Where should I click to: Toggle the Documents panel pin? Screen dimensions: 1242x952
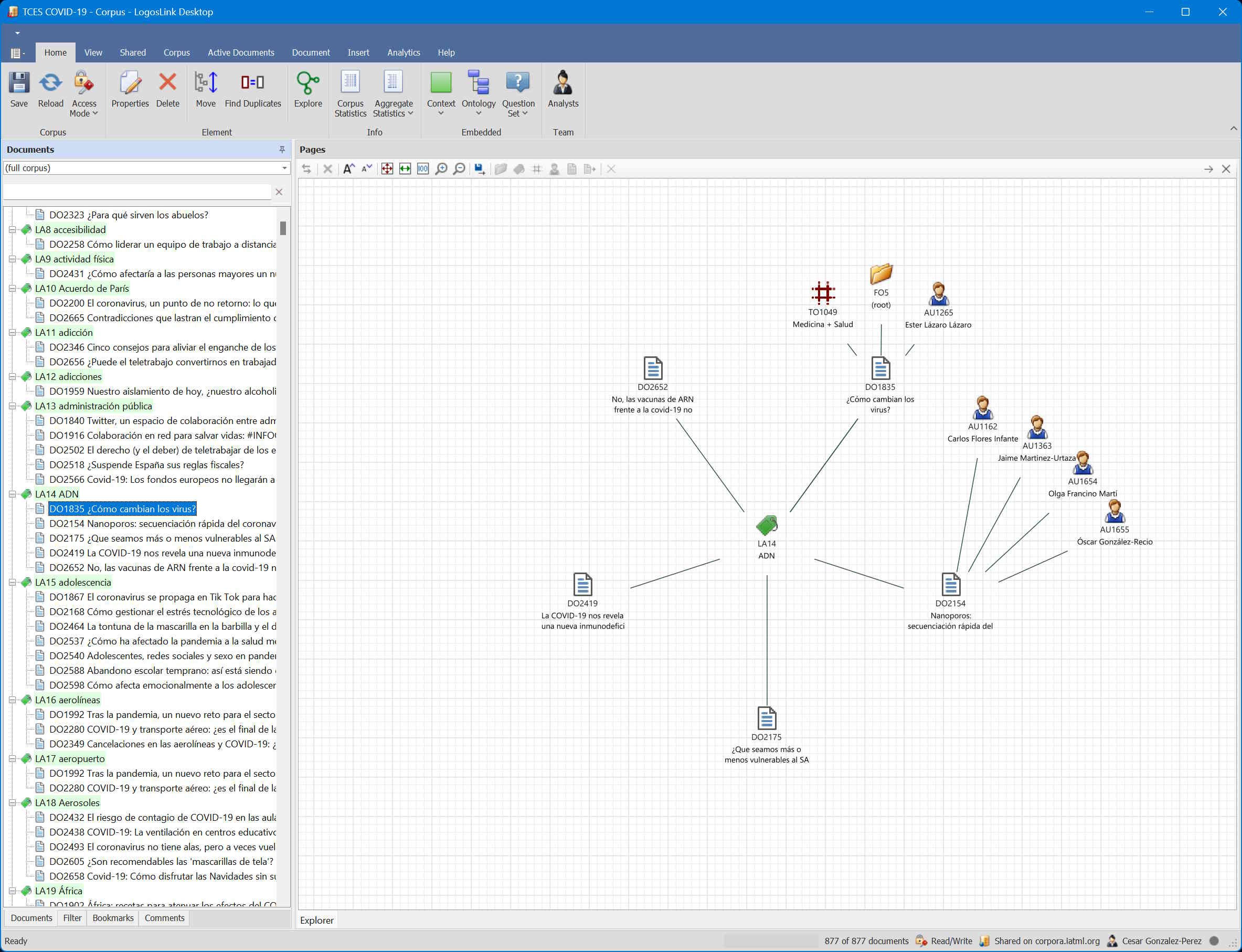click(x=282, y=150)
